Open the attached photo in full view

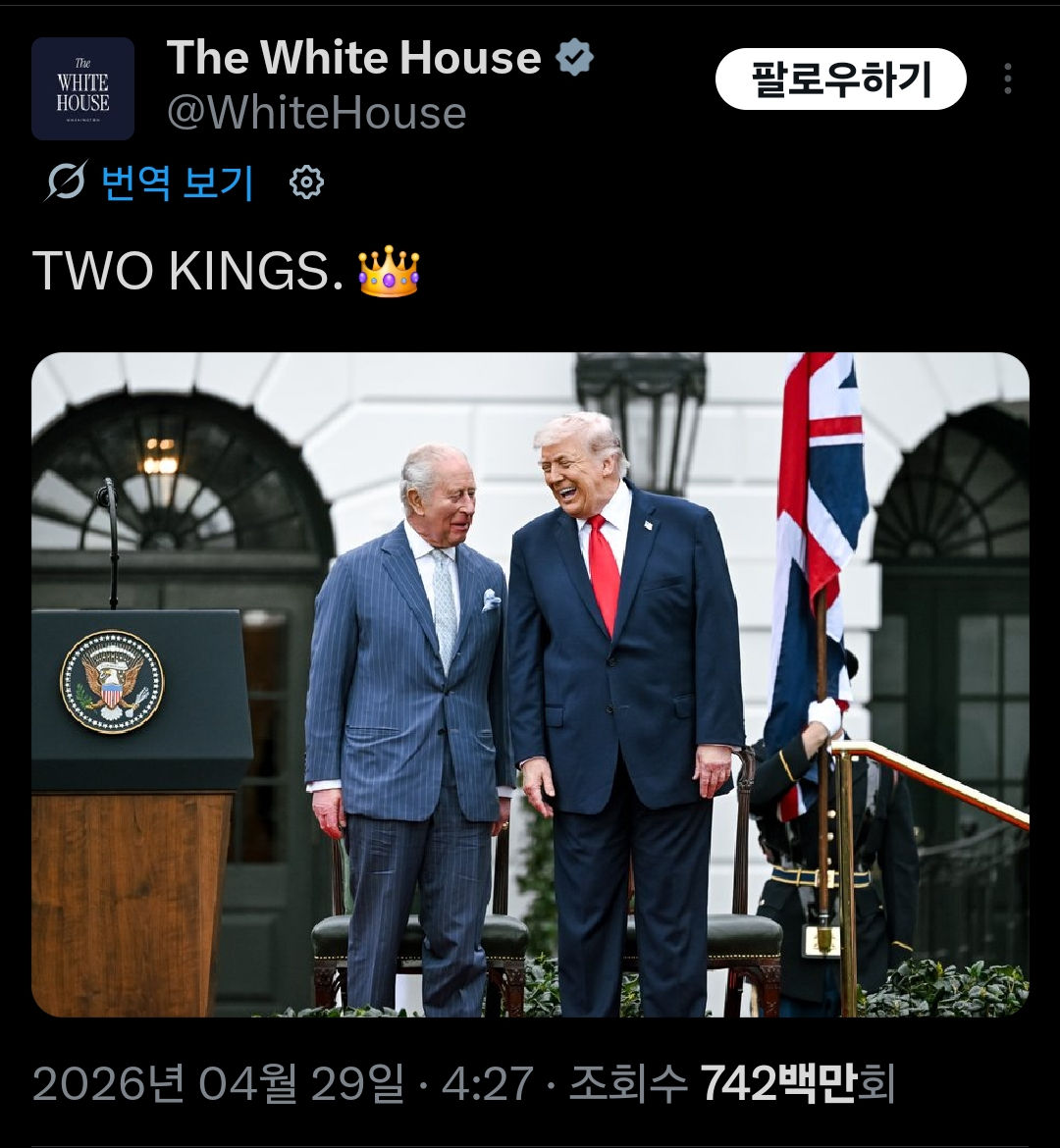point(530,685)
